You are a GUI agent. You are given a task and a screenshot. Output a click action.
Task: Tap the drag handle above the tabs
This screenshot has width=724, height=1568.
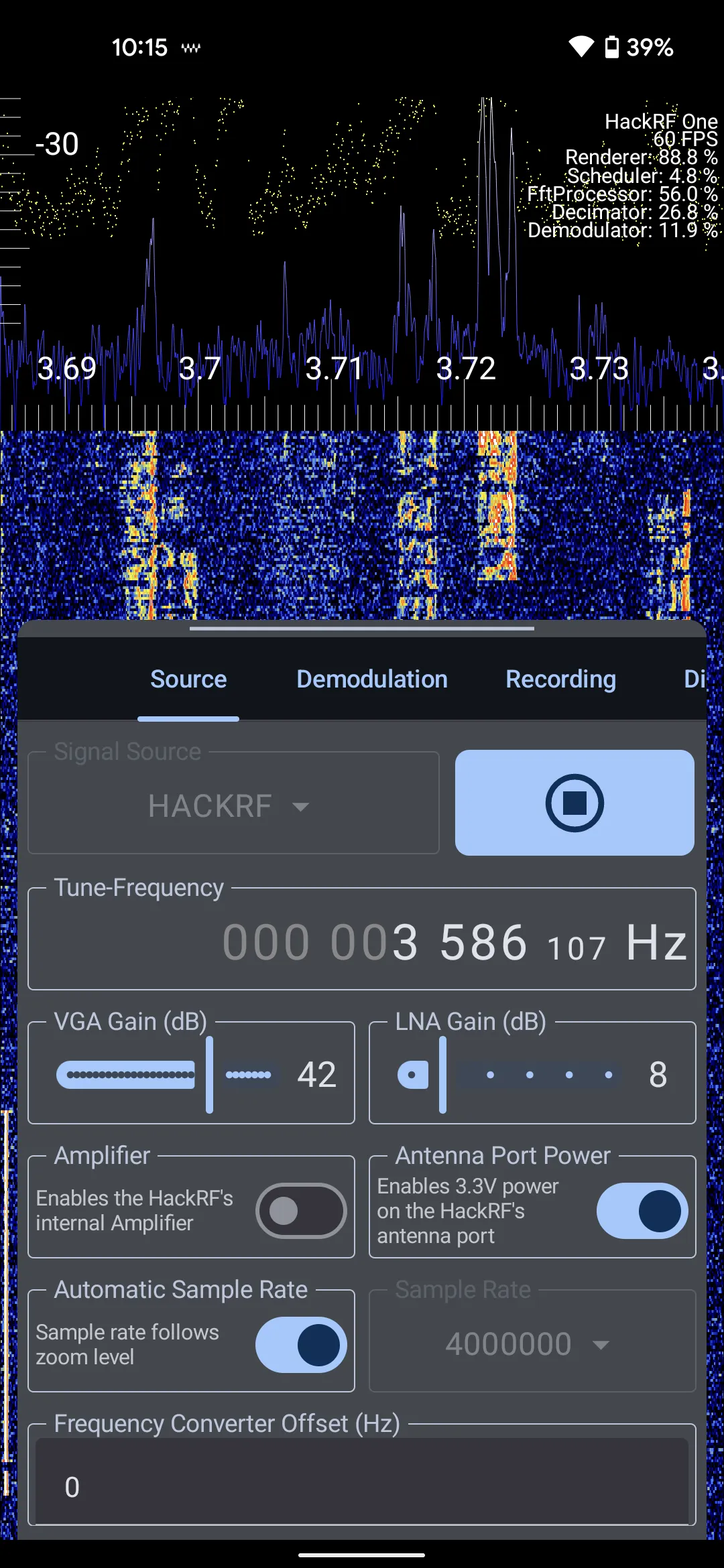(362, 629)
